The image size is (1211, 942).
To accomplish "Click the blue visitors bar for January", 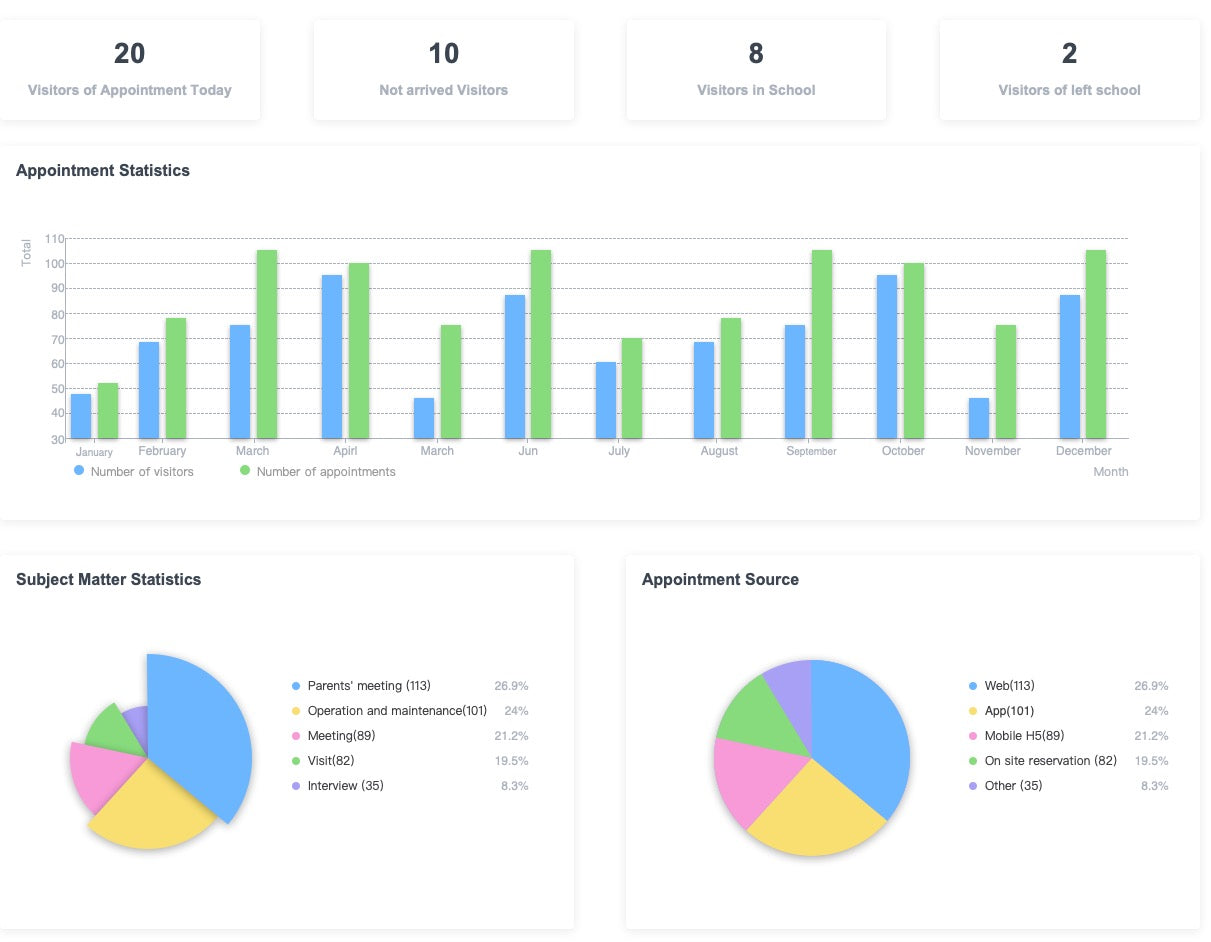I will click(x=81, y=416).
